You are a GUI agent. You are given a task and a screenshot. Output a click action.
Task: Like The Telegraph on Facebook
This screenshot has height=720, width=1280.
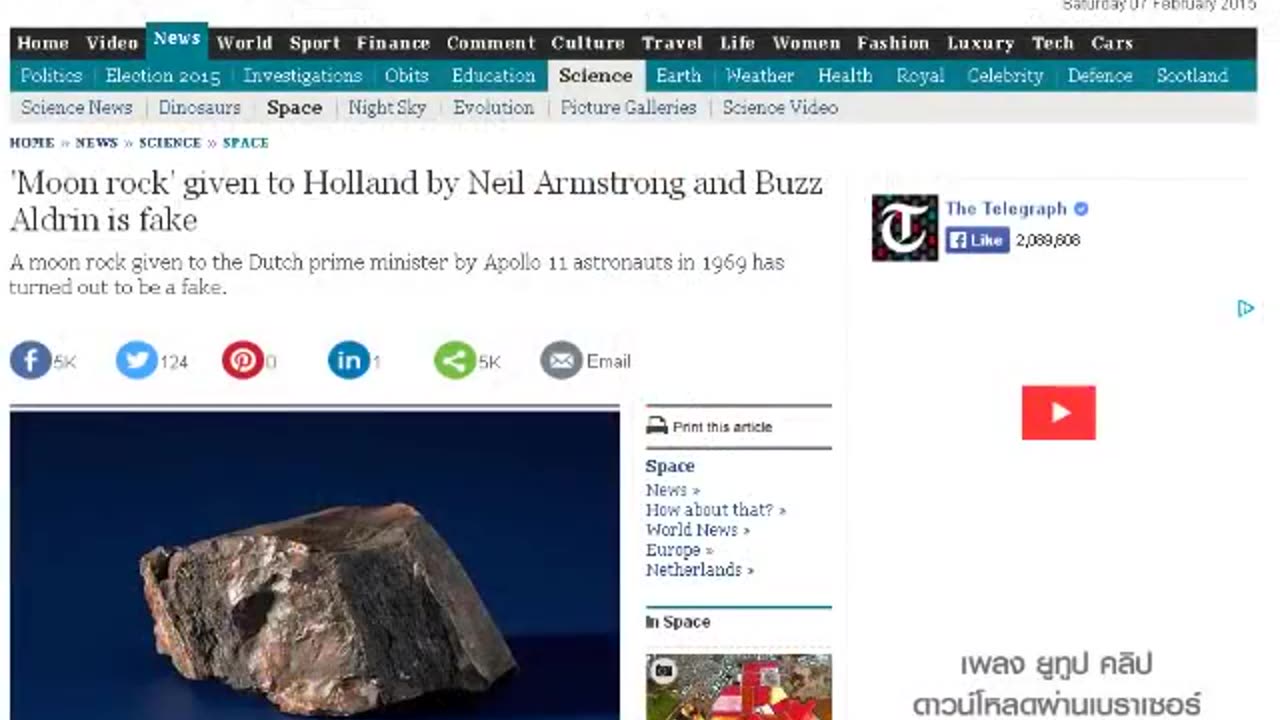977,240
